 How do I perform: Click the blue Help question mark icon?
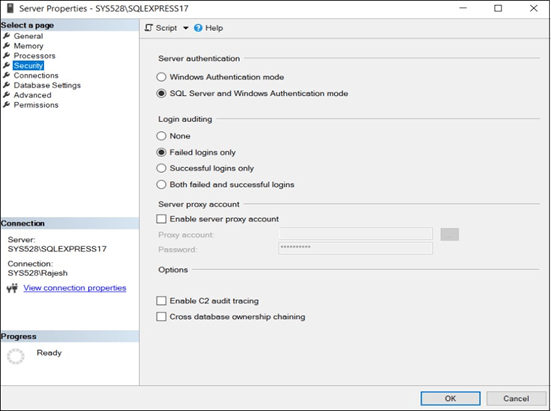click(198, 28)
